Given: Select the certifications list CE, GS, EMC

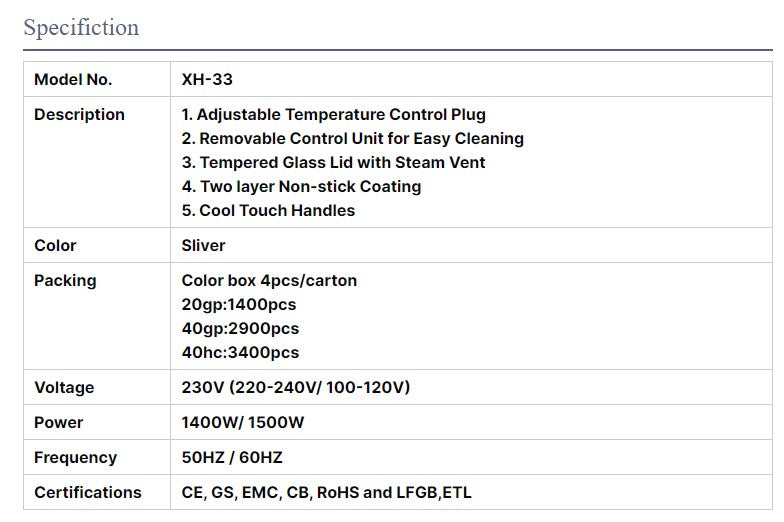Looking at the screenshot, I should coord(326,493).
